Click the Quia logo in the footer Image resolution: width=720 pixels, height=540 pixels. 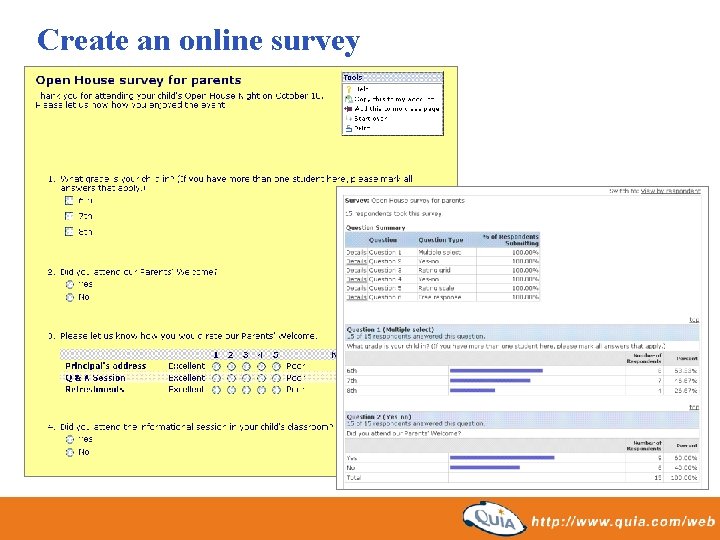click(495, 519)
